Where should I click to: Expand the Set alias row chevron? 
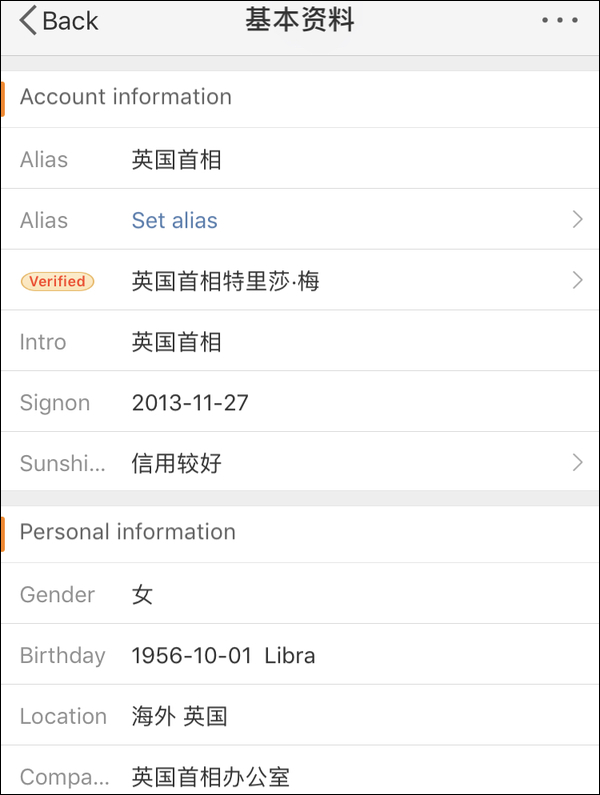click(x=577, y=220)
